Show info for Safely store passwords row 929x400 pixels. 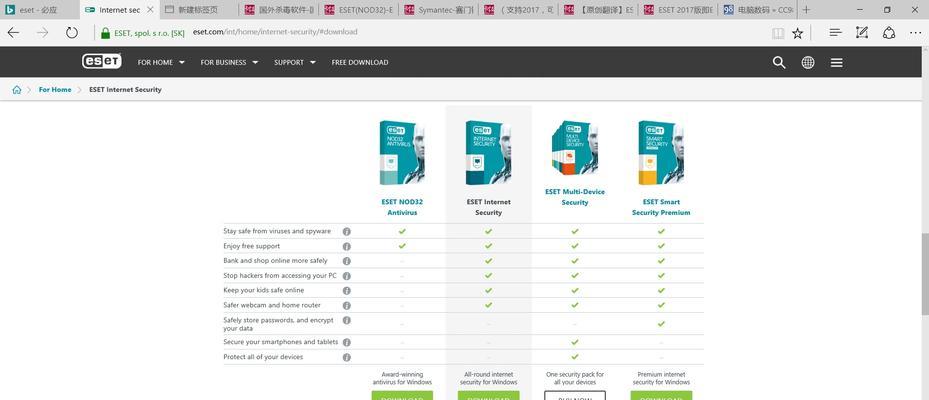coord(347,320)
